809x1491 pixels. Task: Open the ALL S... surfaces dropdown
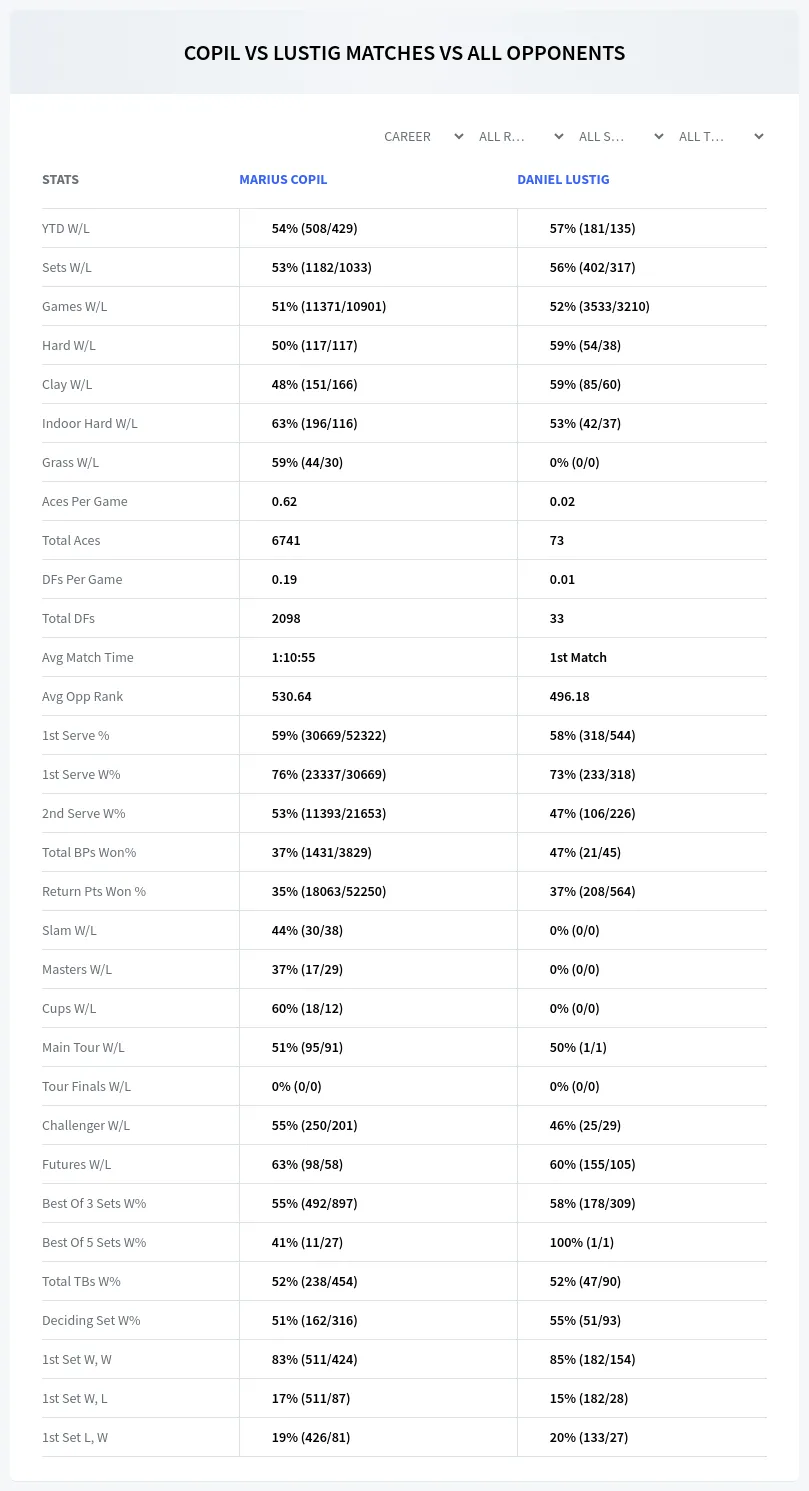point(620,136)
